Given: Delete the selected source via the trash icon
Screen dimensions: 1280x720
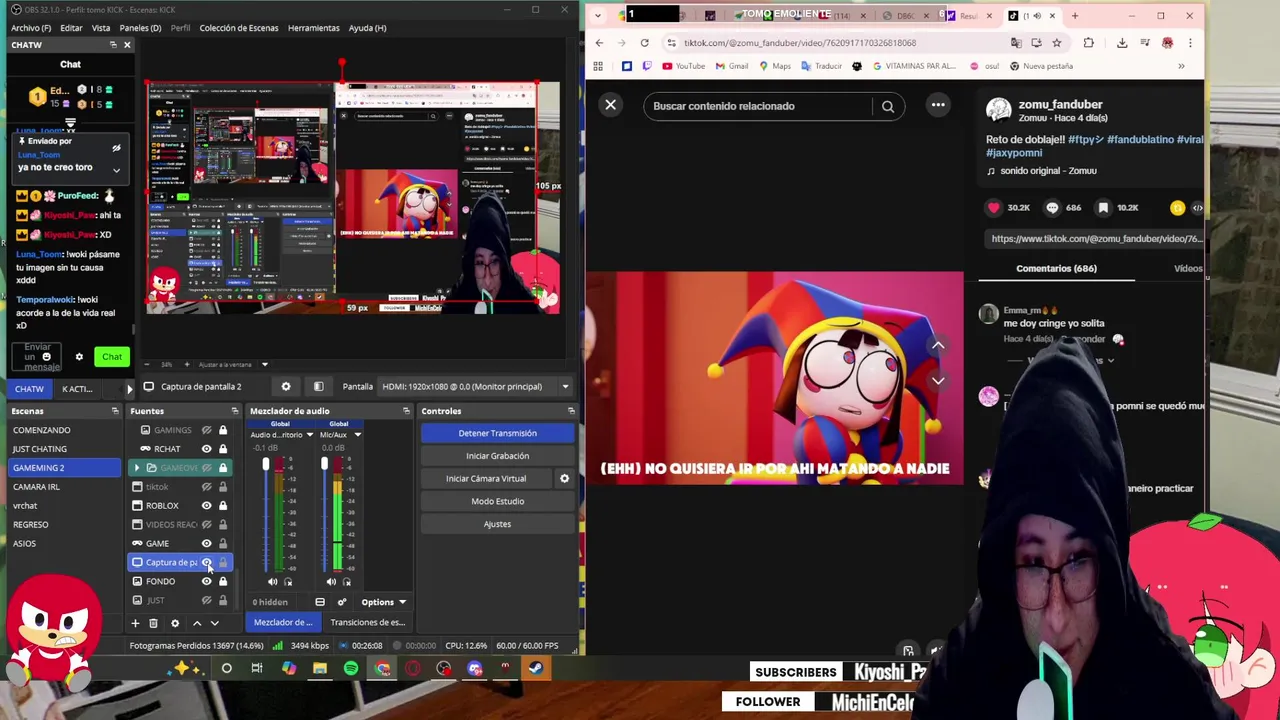Looking at the screenshot, I should (153, 623).
